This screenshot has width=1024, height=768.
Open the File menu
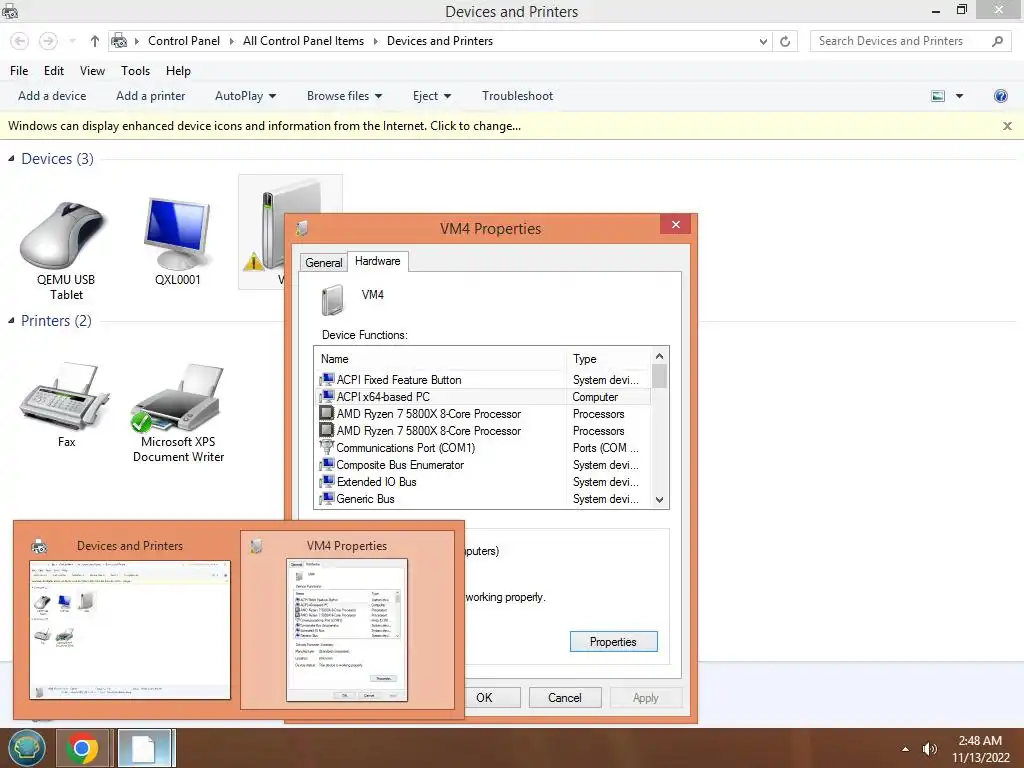[x=19, y=71]
